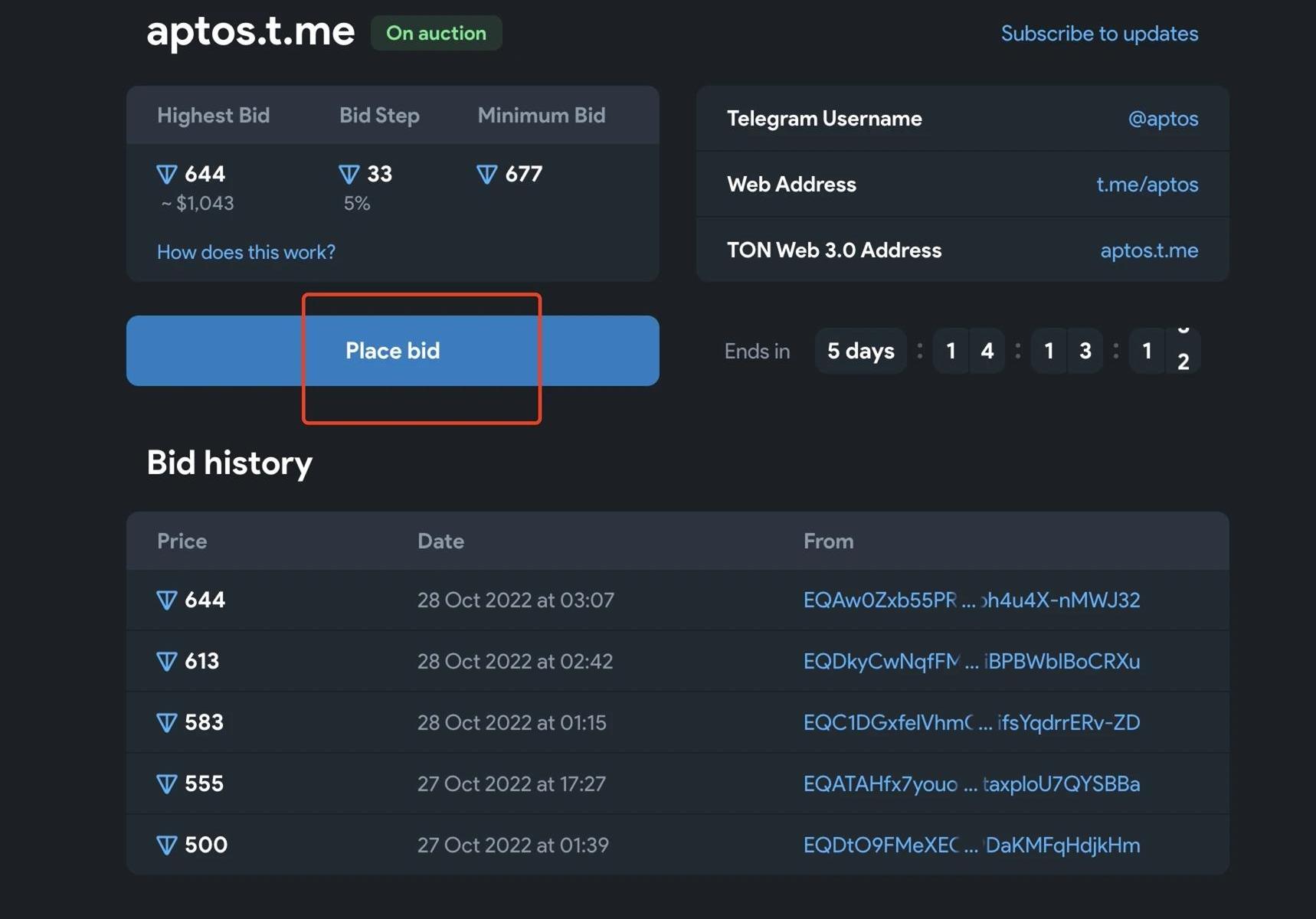This screenshot has width=1316, height=919.
Task: Click the Date column header
Action: [x=440, y=541]
